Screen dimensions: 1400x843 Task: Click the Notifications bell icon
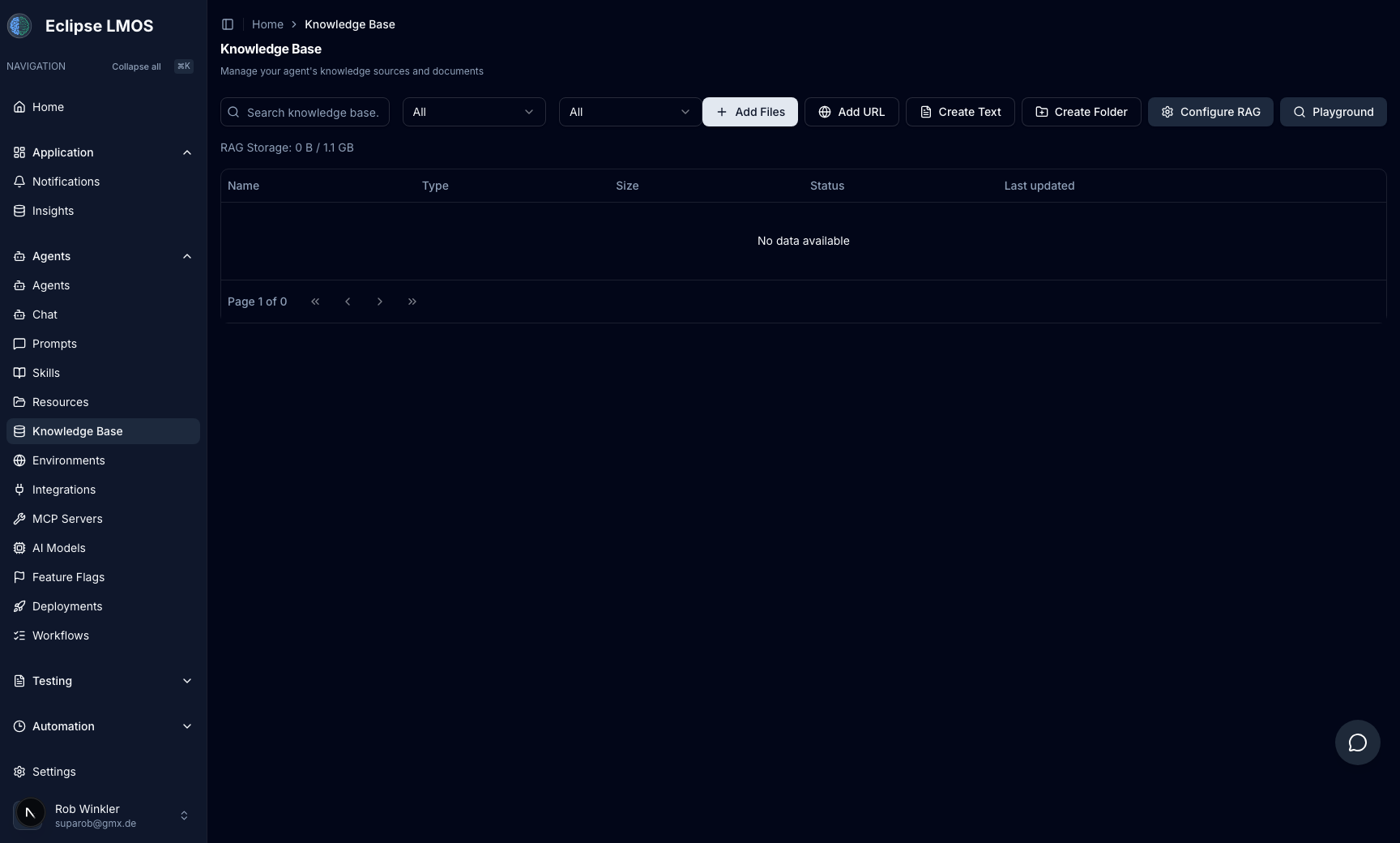pos(19,182)
